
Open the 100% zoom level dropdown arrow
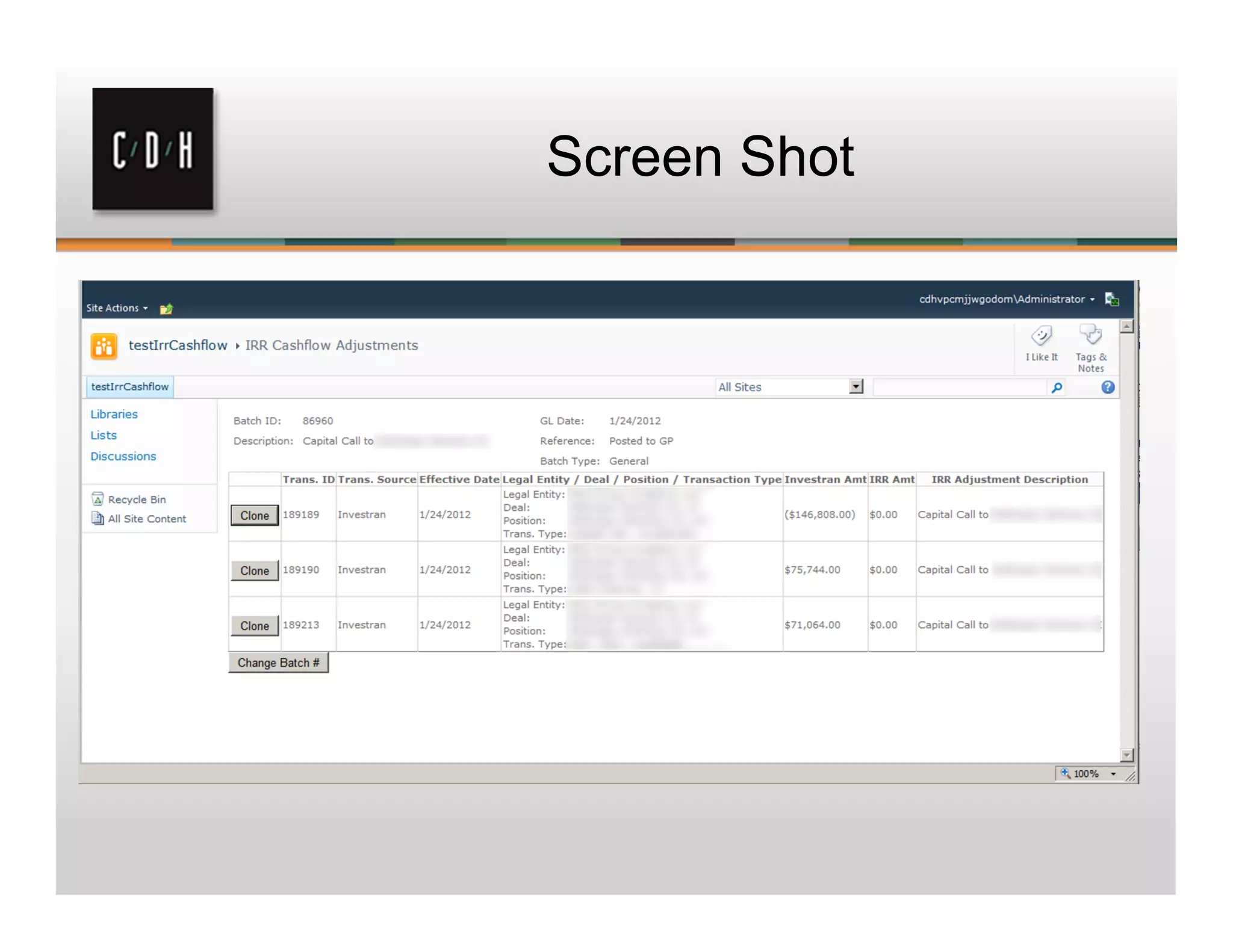click(1113, 774)
